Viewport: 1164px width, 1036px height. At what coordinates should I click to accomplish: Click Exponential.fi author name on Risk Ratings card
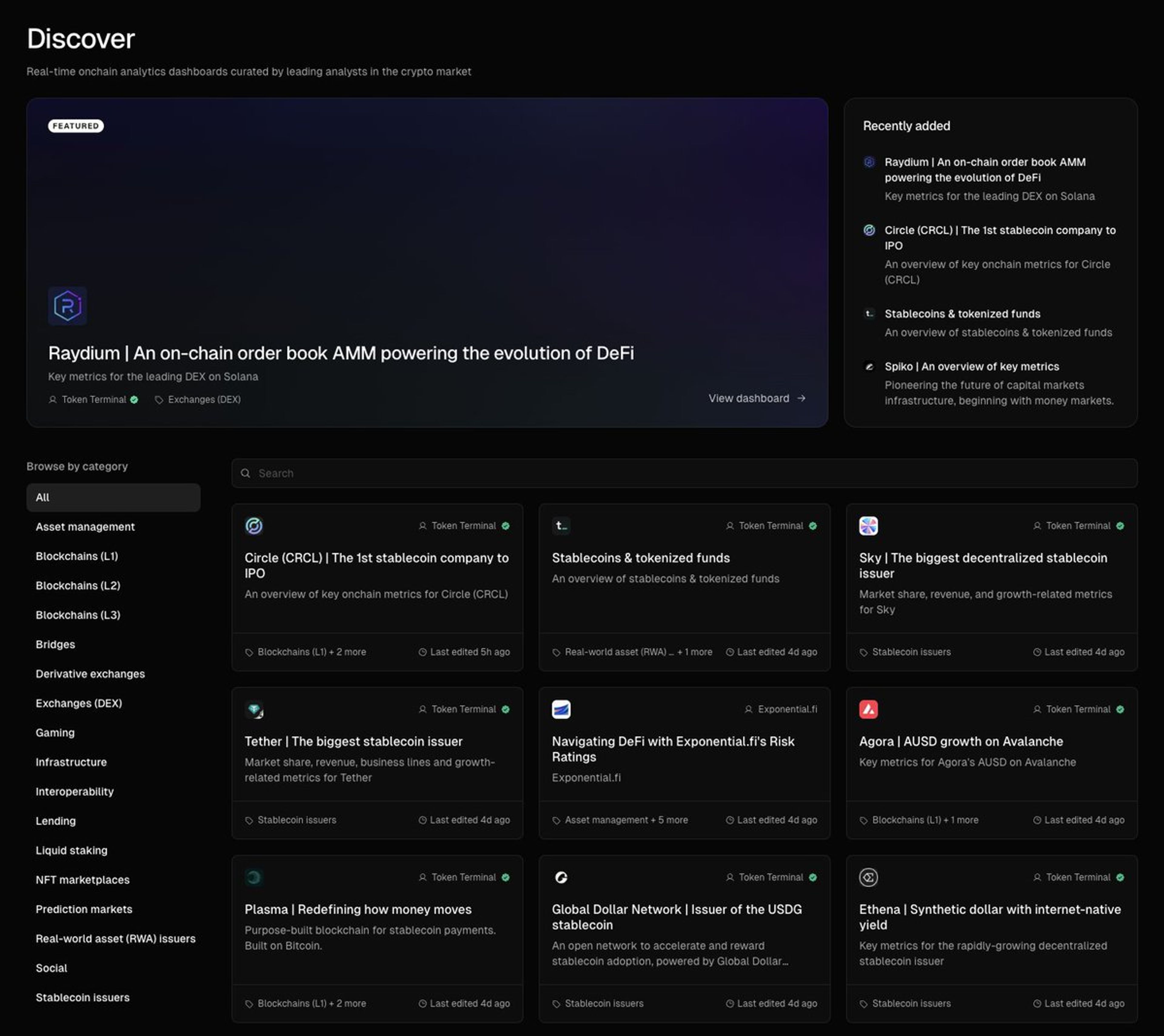coord(788,709)
